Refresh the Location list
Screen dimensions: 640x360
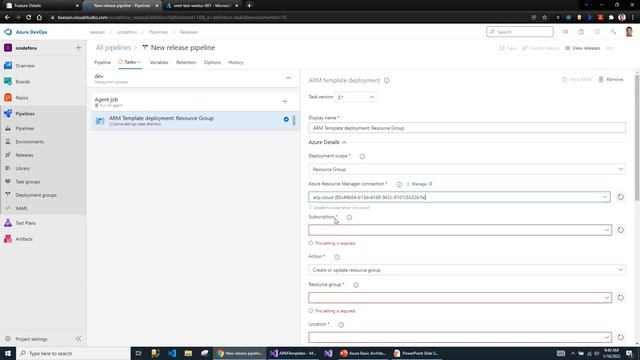[620, 337]
